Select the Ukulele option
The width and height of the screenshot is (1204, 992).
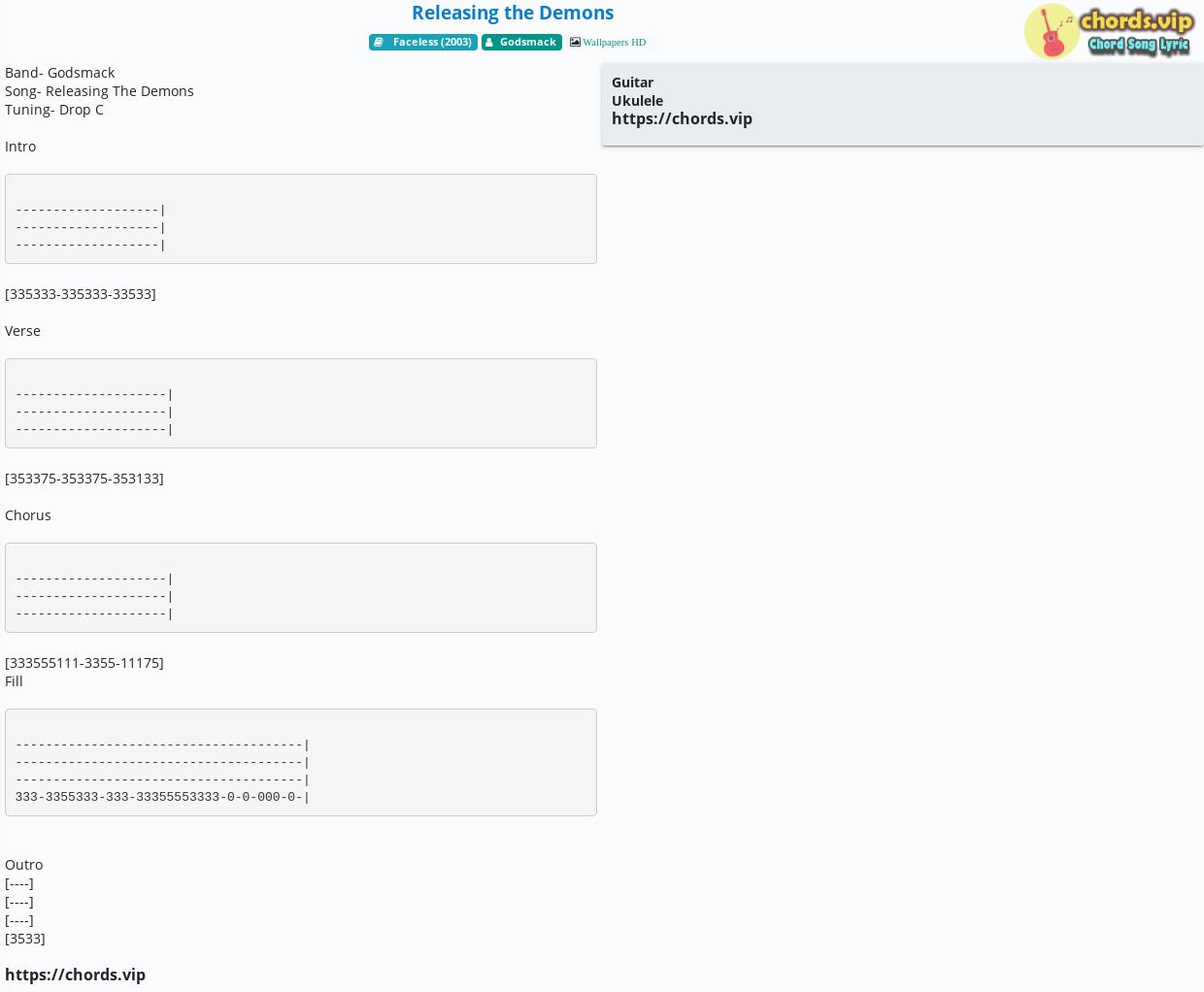point(637,101)
